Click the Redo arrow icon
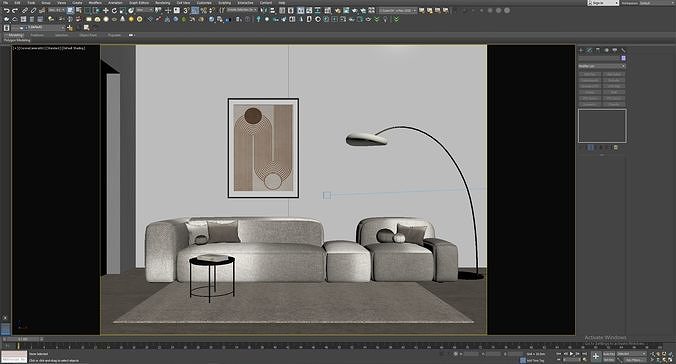676x364 pixels. pos(15,10)
